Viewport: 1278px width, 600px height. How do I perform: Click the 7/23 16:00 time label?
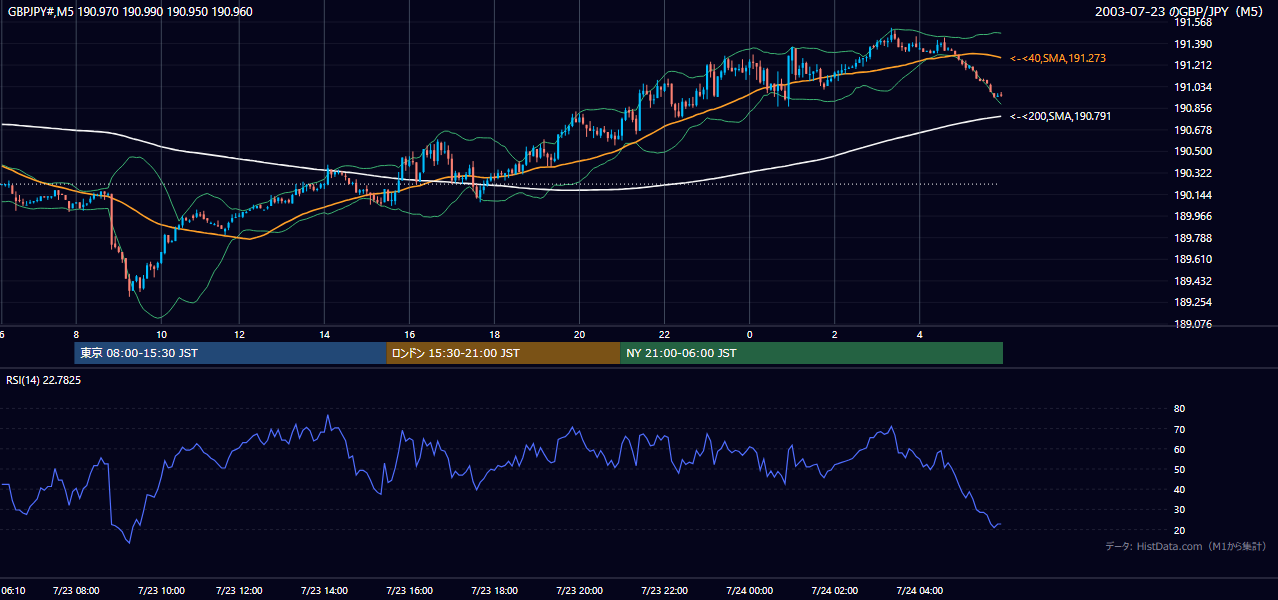409,591
